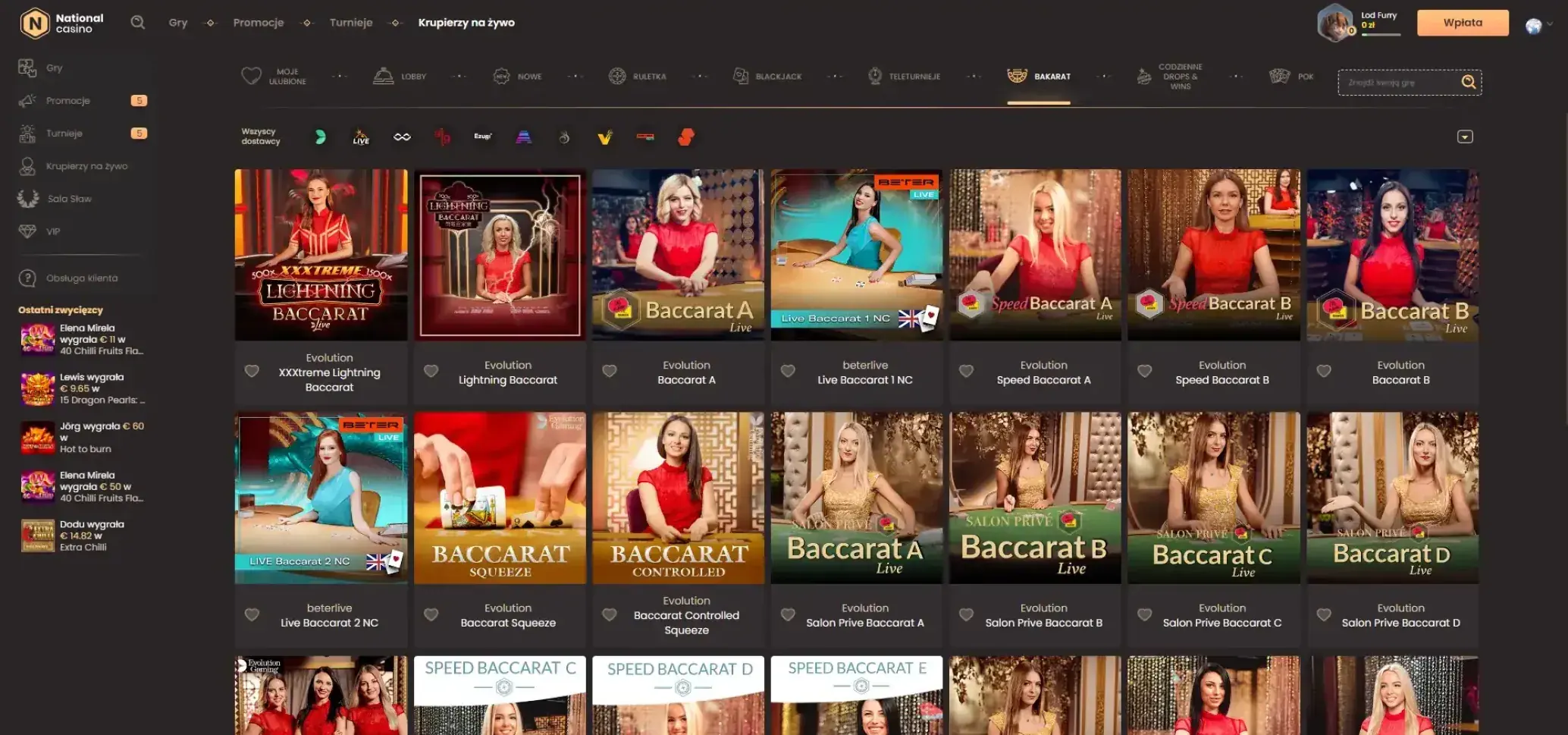
Task: Click the orange search icon in game search
Action: tap(1469, 83)
